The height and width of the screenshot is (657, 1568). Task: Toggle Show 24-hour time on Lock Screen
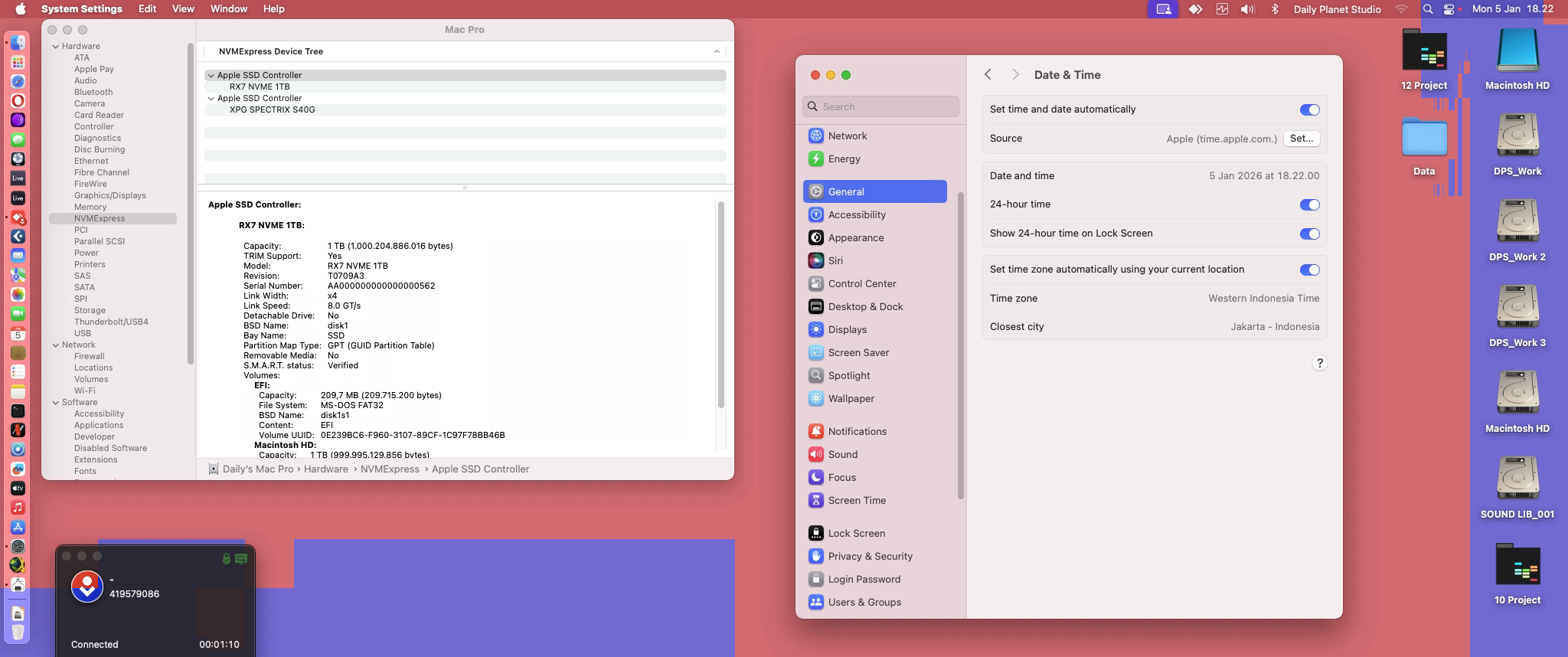pyautogui.click(x=1309, y=234)
